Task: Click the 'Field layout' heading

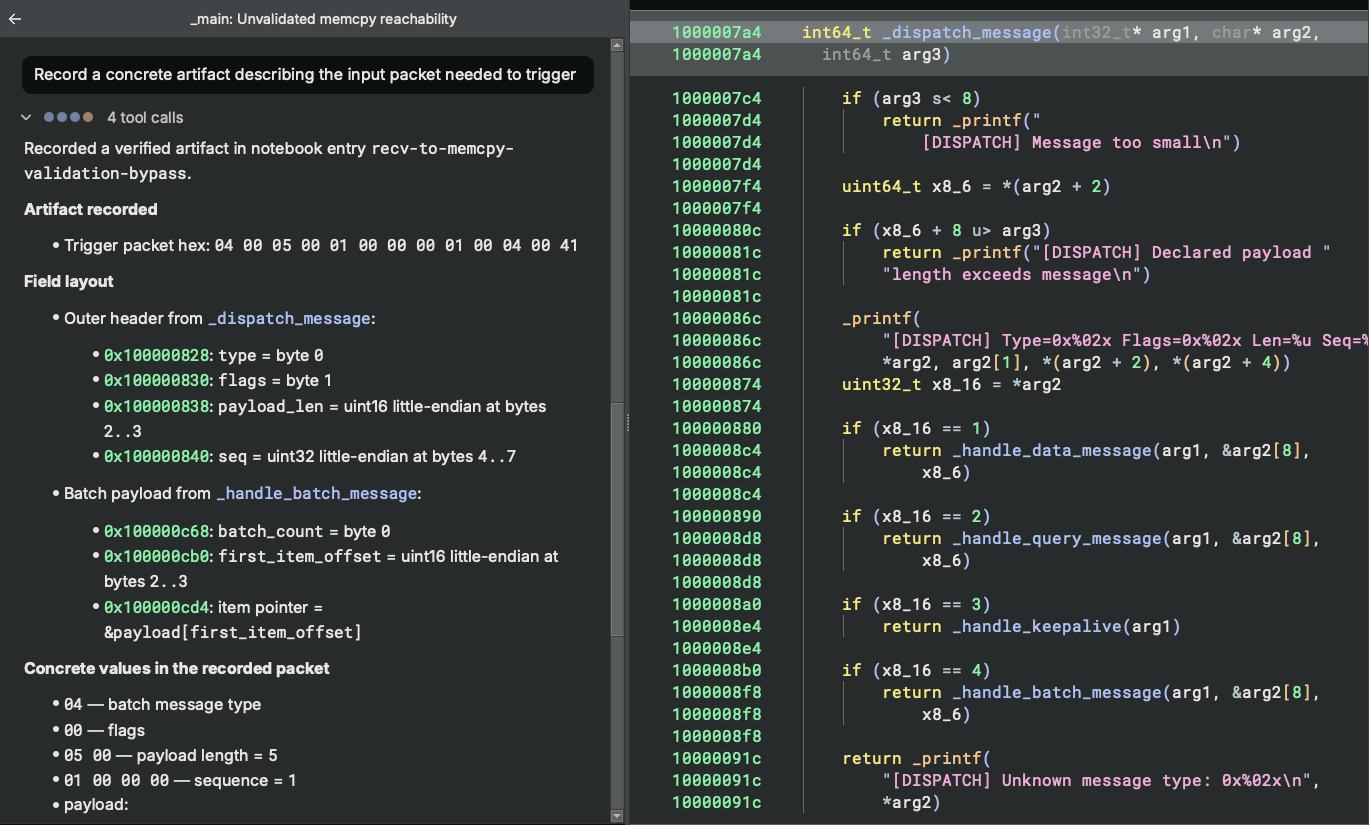Action: coord(69,281)
